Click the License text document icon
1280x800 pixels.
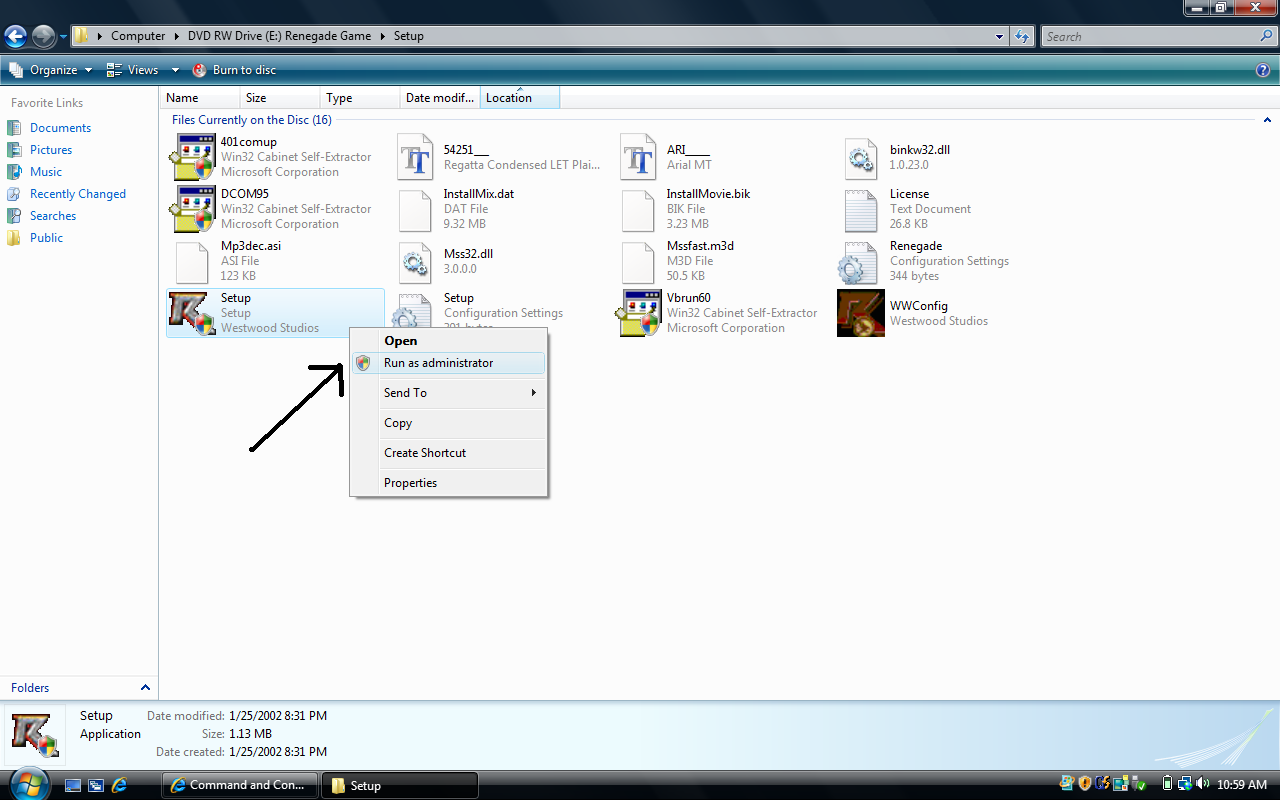click(861, 209)
